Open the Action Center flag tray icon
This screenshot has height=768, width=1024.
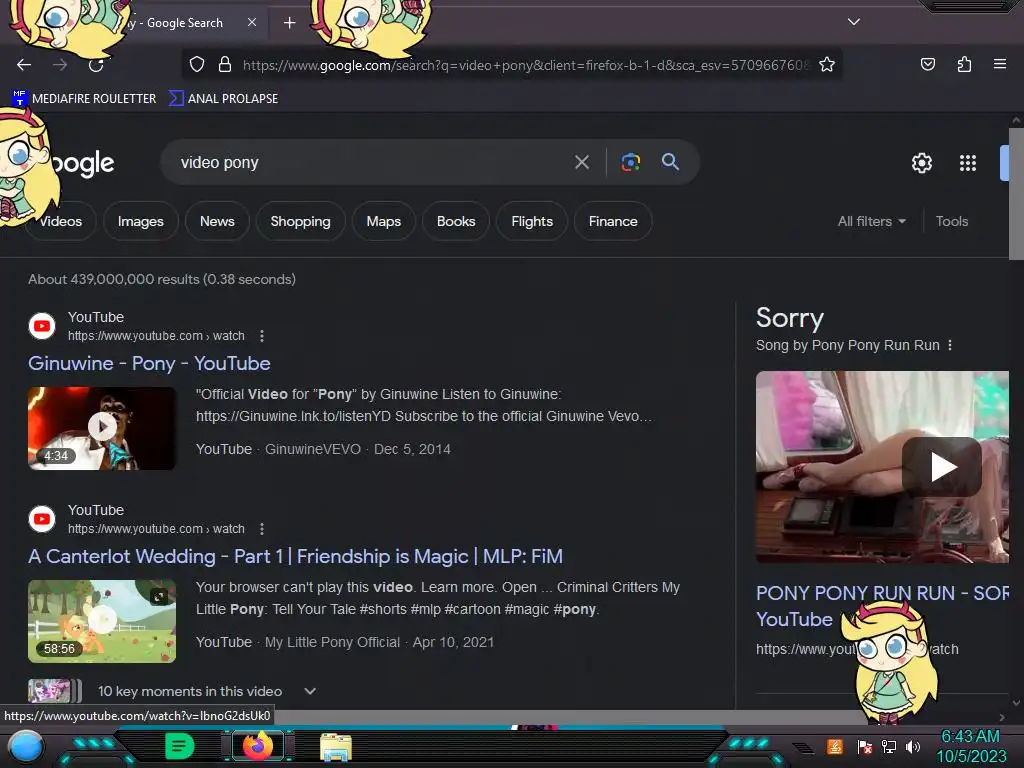coord(865,746)
